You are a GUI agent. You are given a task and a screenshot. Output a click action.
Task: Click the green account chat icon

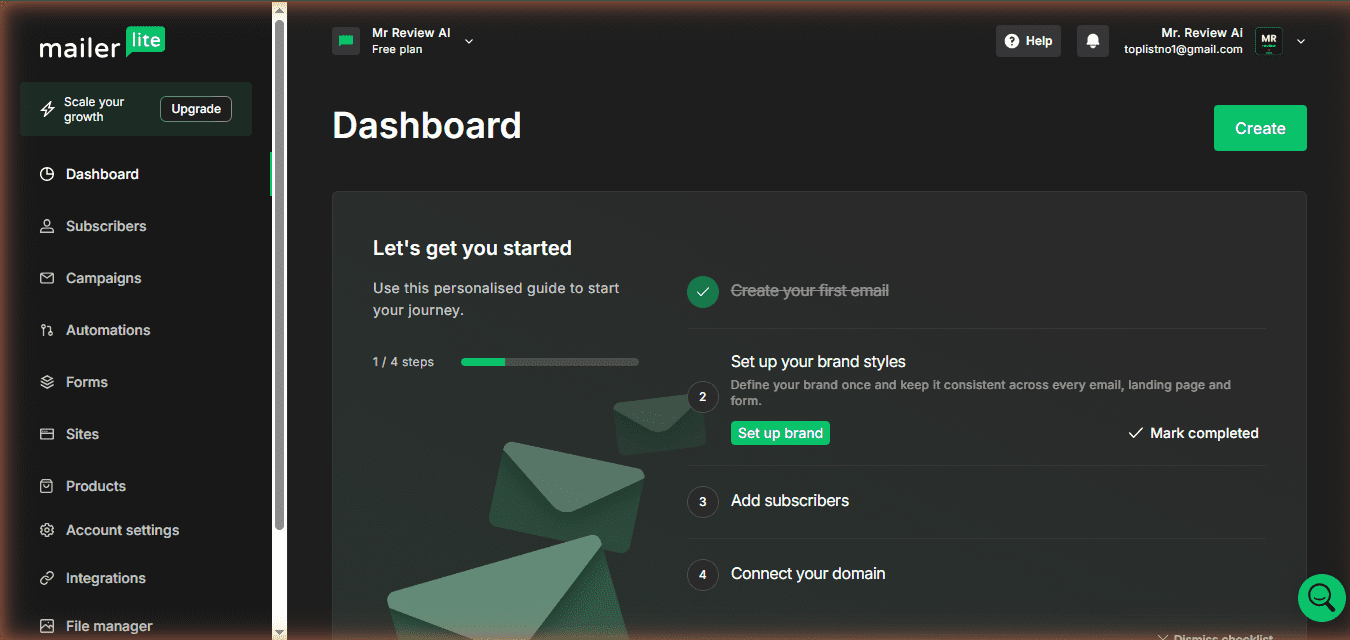click(x=346, y=41)
